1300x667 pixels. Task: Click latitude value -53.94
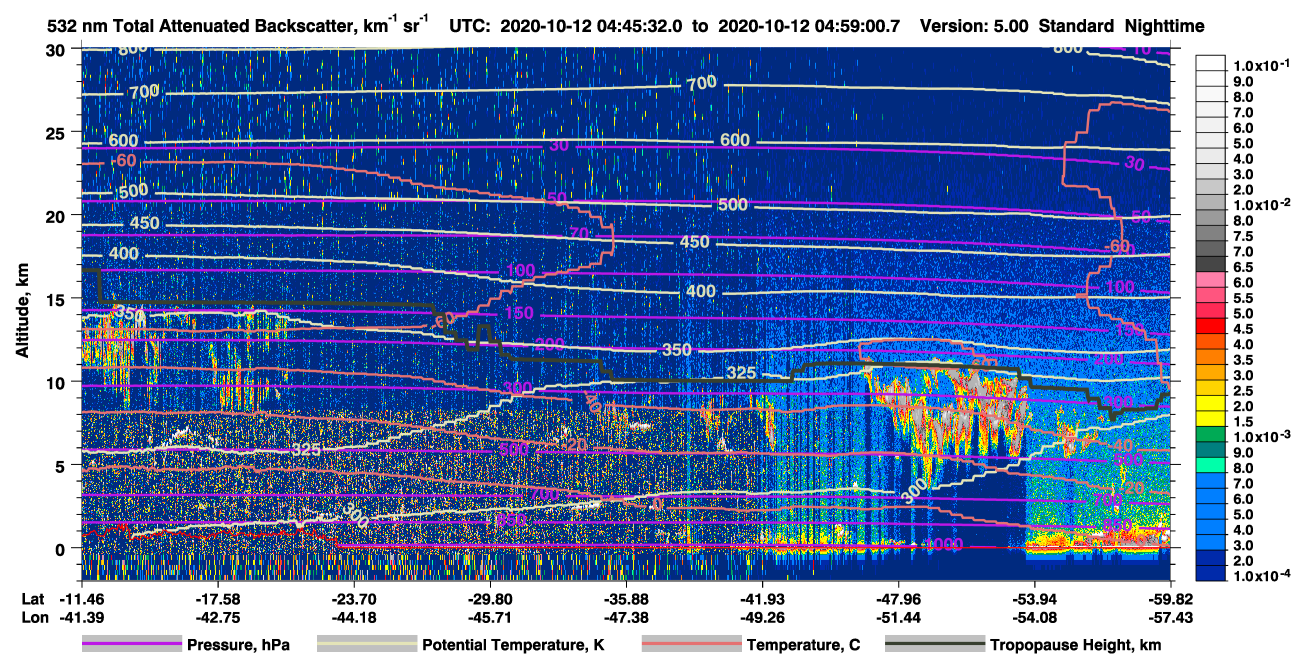click(1034, 599)
